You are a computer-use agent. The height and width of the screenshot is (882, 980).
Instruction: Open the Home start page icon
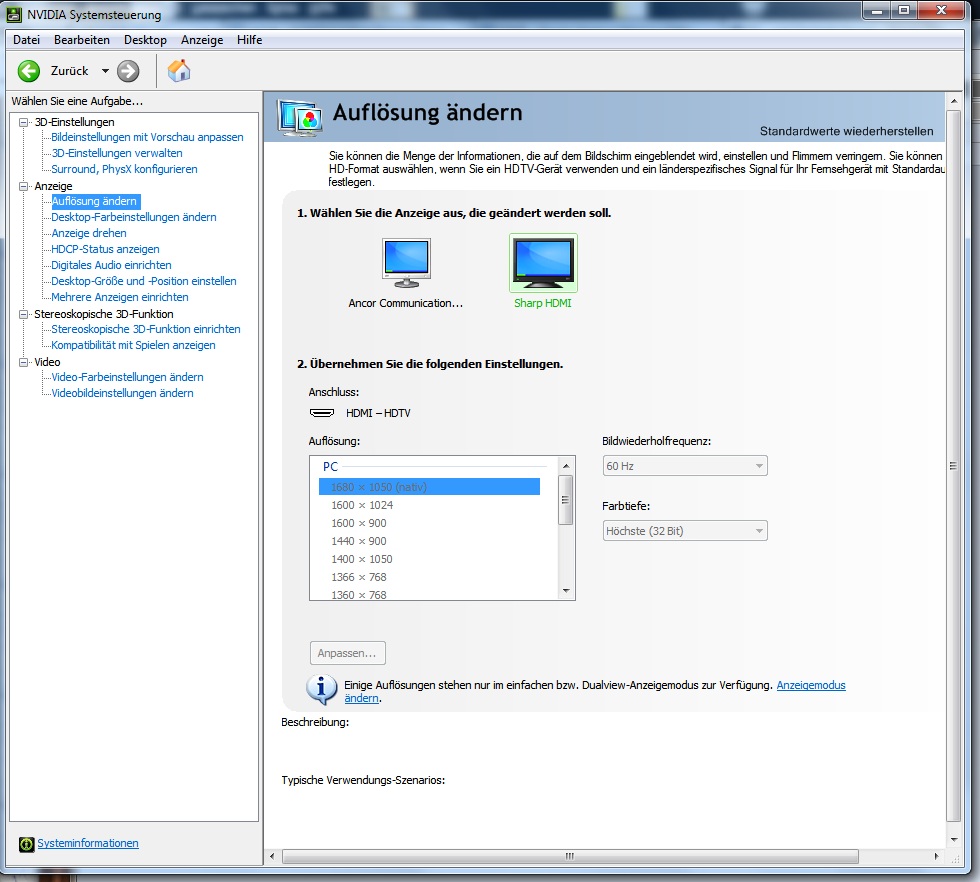click(179, 71)
